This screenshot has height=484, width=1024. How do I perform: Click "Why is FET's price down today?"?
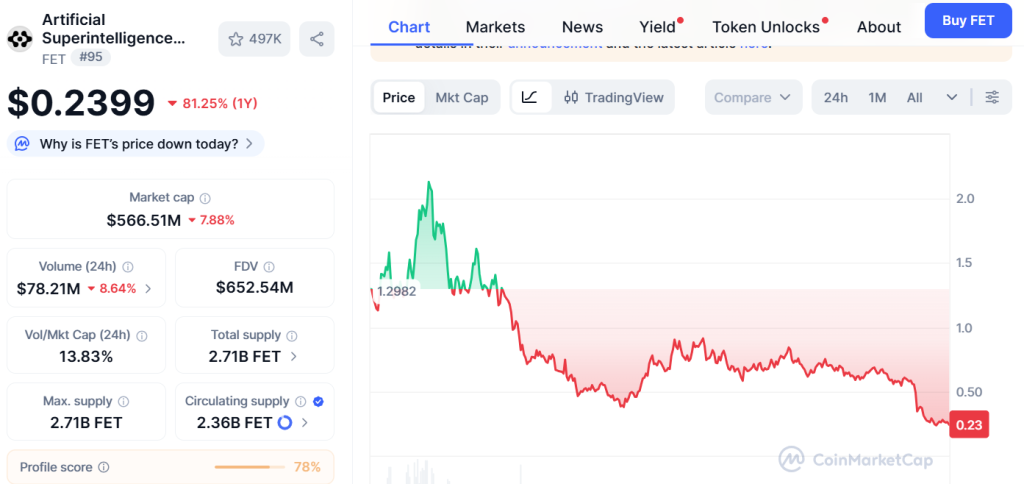pos(137,144)
